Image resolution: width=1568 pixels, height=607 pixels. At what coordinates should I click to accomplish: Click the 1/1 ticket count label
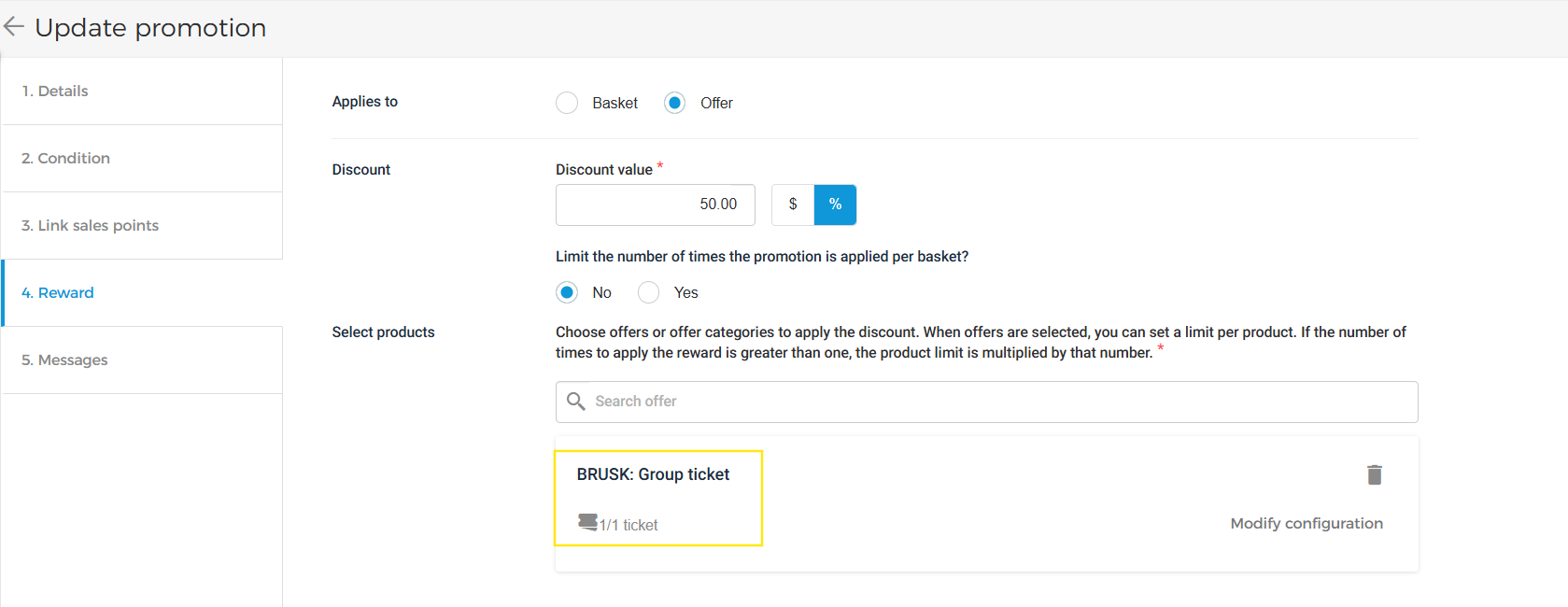(629, 526)
